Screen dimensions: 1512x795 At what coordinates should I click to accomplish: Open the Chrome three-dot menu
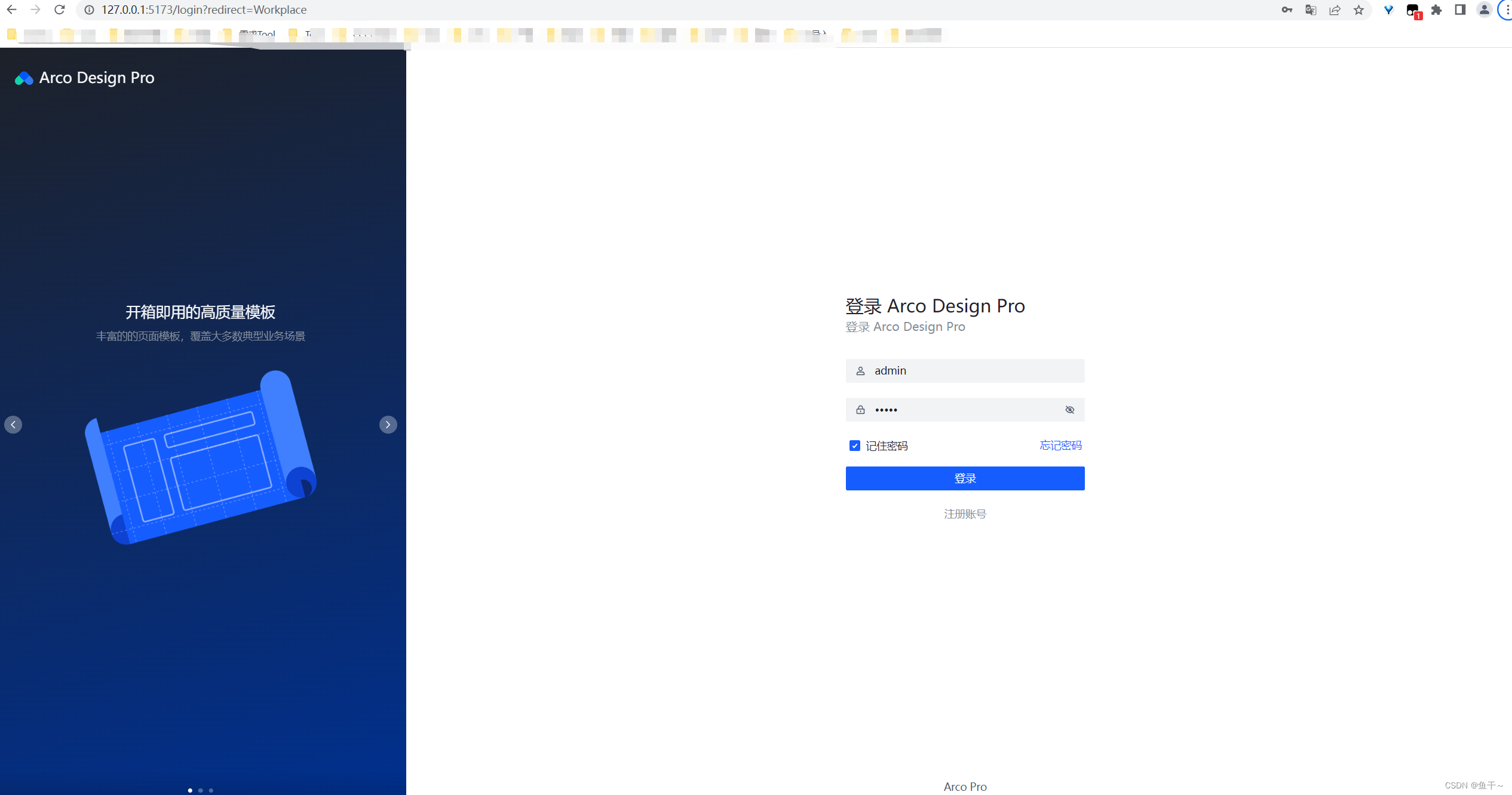click(1507, 10)
